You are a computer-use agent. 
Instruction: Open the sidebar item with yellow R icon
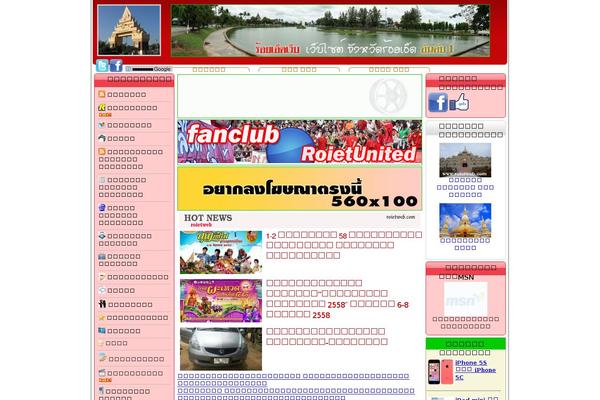point(128,108)
